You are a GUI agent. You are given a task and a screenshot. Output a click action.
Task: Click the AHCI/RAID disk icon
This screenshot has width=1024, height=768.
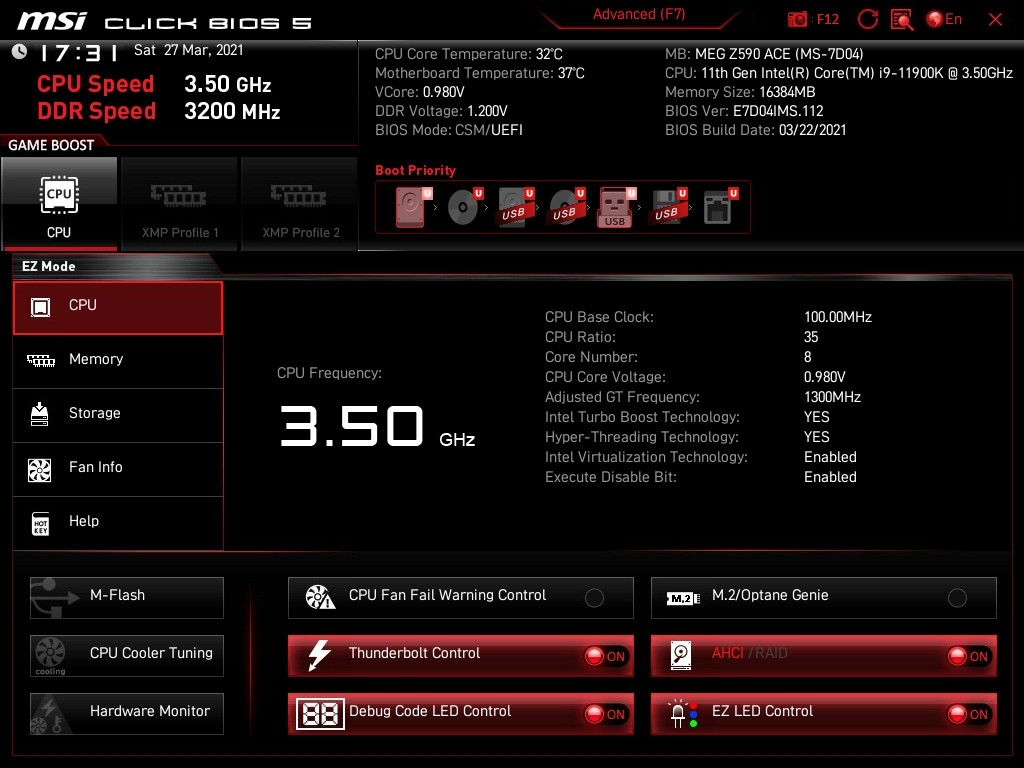(681, 655)
